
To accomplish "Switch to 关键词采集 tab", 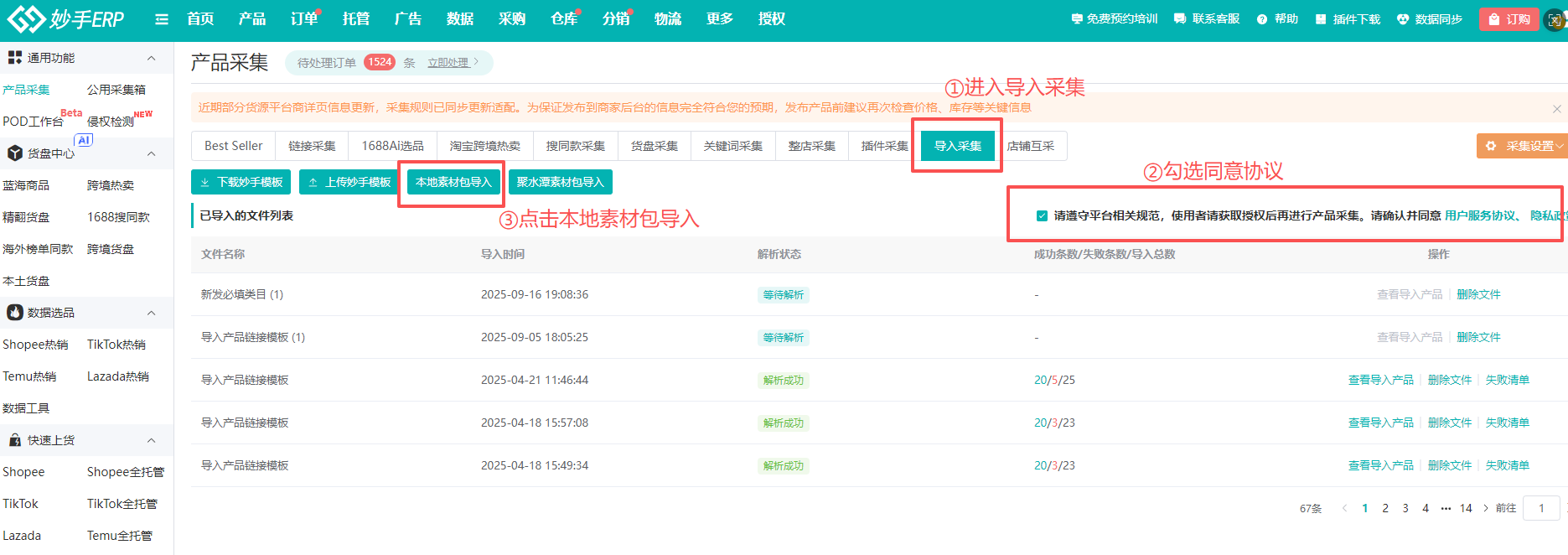I will [x=732, y=146].
